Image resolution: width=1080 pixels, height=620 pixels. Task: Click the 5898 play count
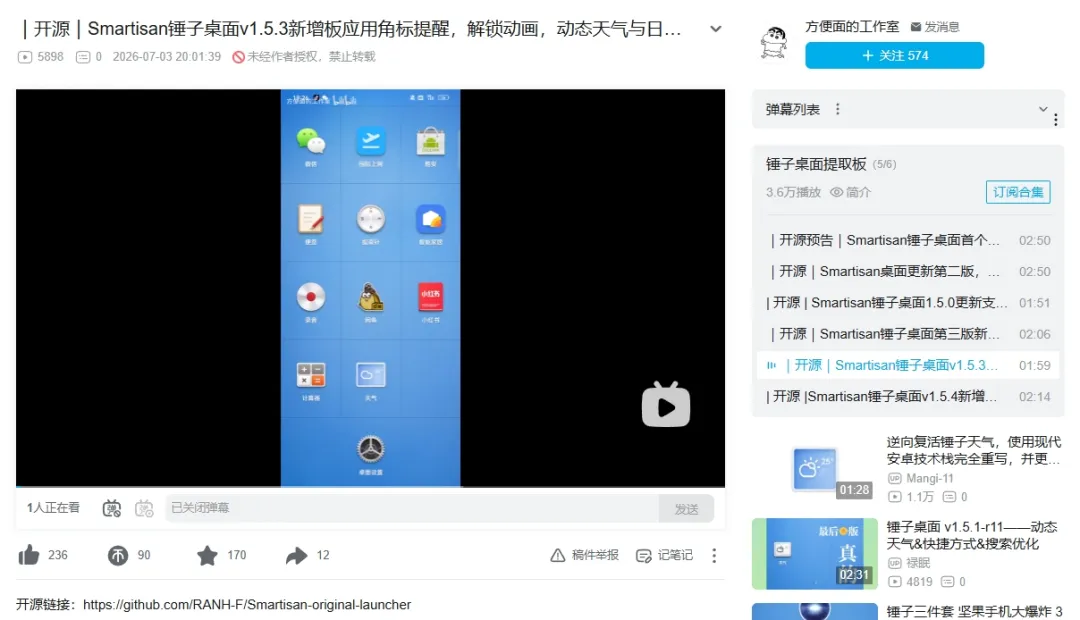pos(41,56)
